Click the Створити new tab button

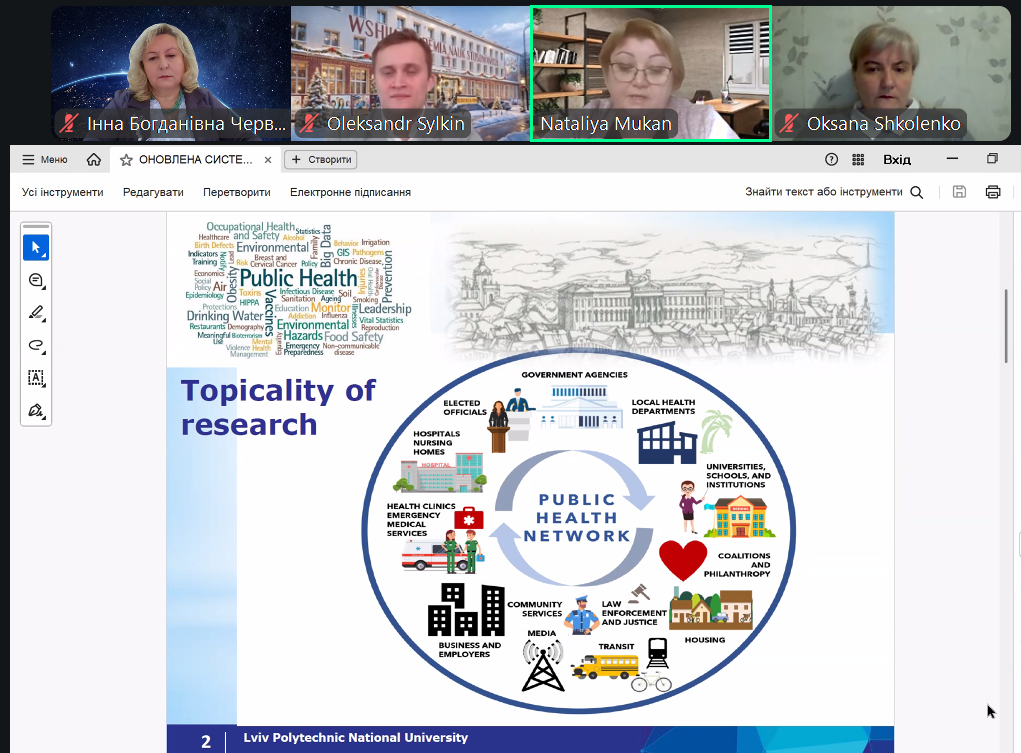[x=320, y=160]
